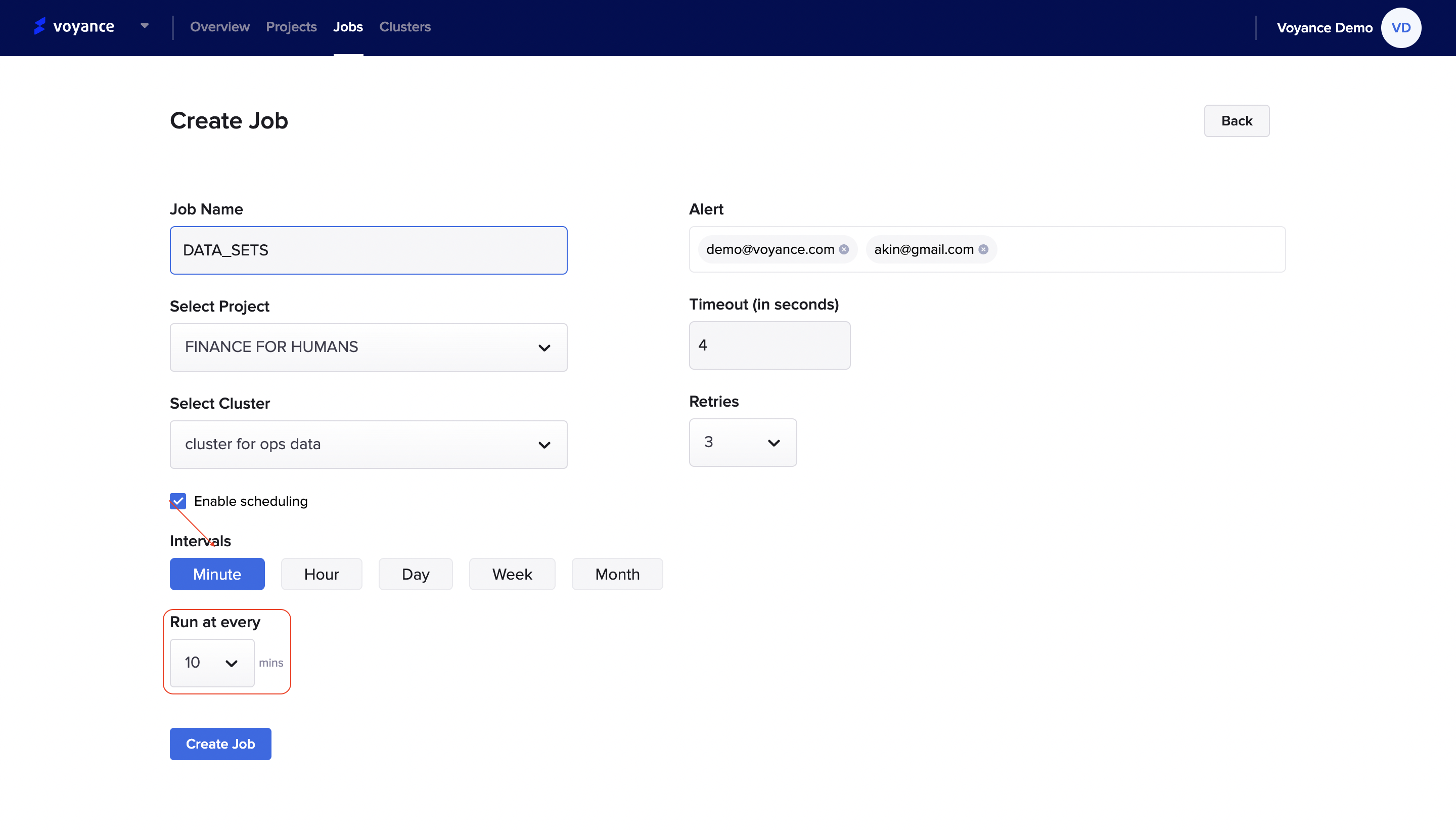Uncheck the Enable scheduling checkbox
The image size is (1456, 830).
(x=178, y=501)
